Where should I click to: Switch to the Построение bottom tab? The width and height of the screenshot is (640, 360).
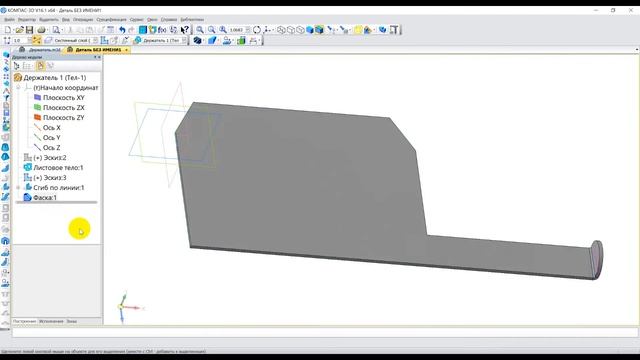(x=24, y=322)
